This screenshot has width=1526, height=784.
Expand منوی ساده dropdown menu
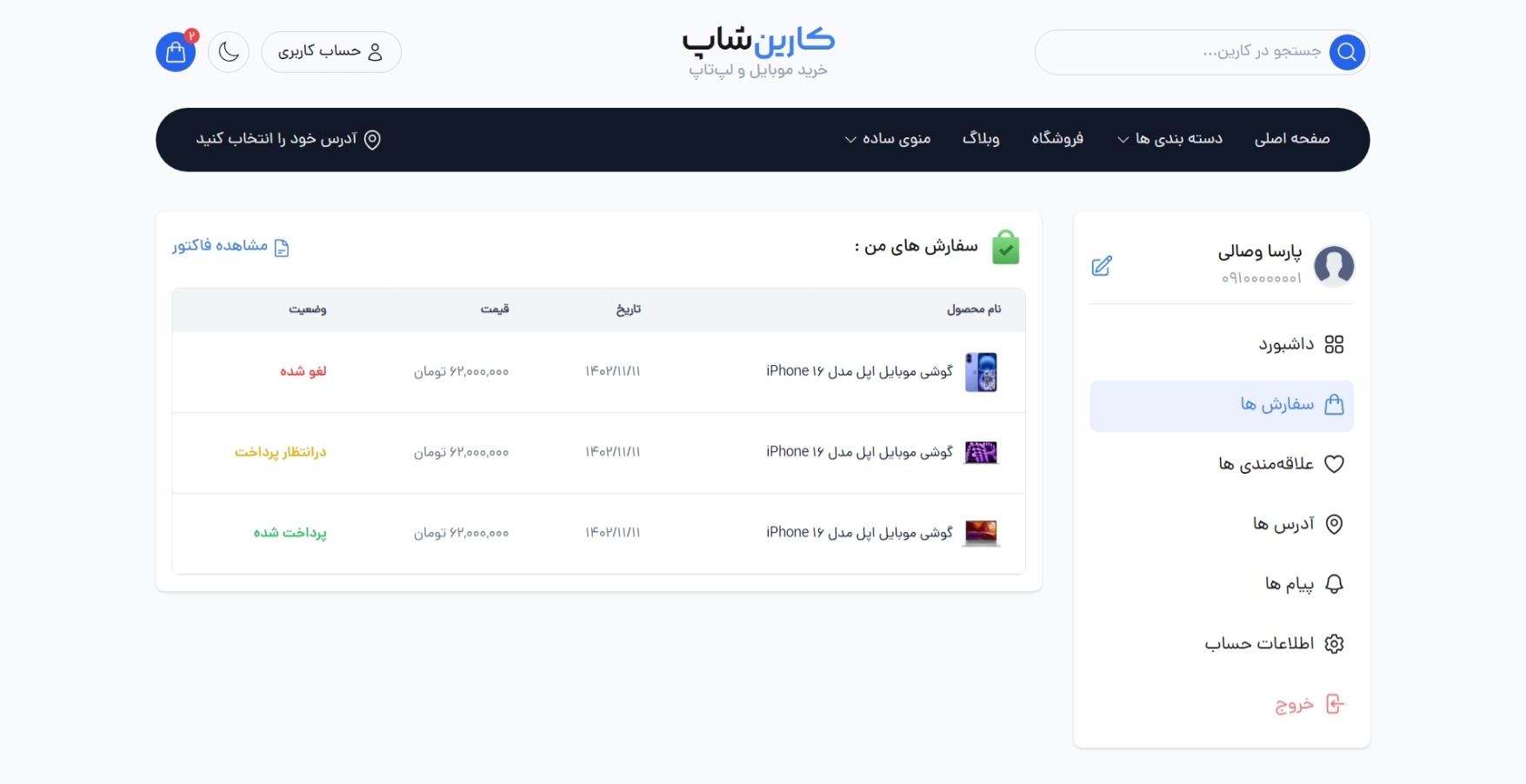tap(888, 139)
